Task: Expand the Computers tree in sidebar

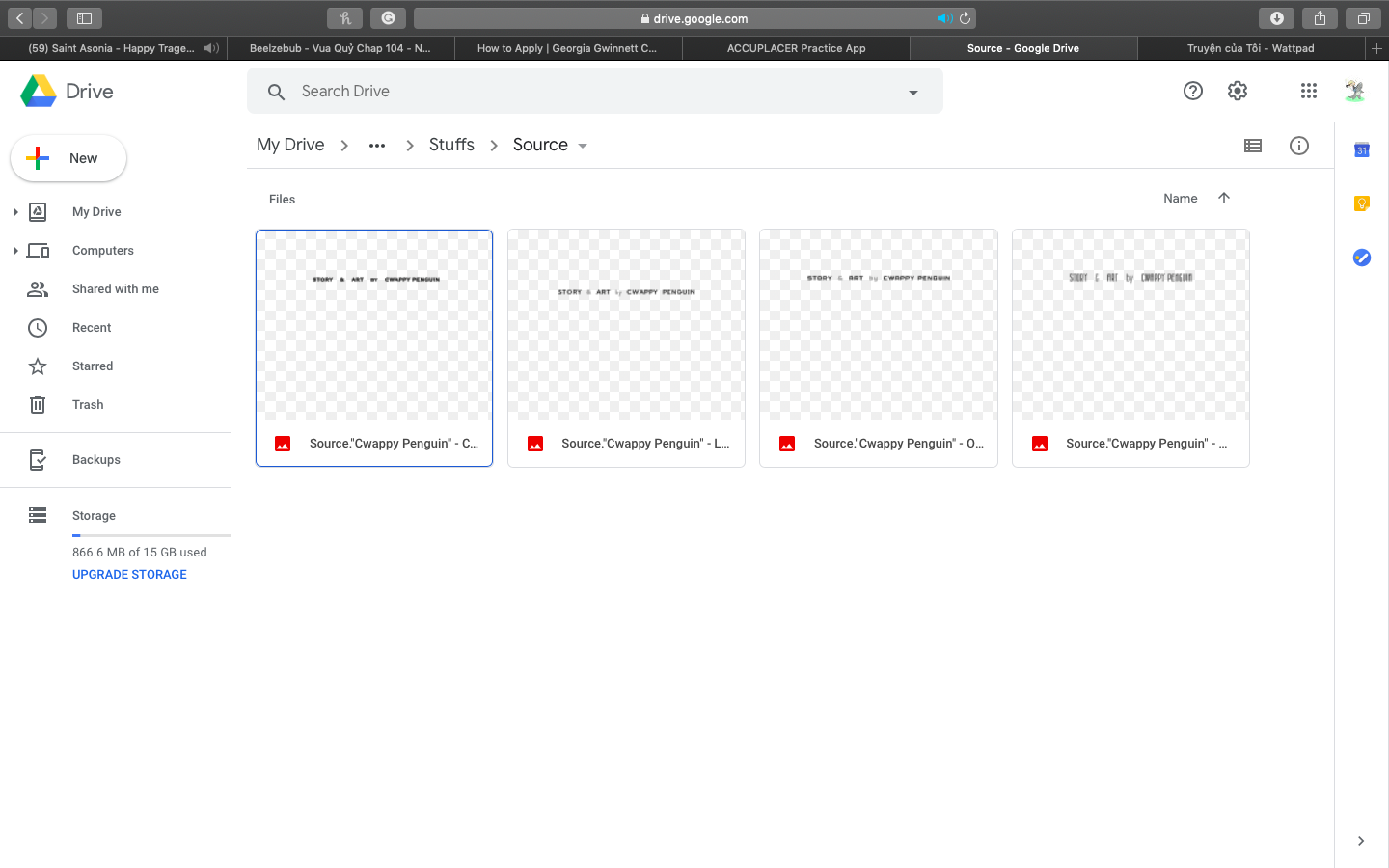Action: 15,251
